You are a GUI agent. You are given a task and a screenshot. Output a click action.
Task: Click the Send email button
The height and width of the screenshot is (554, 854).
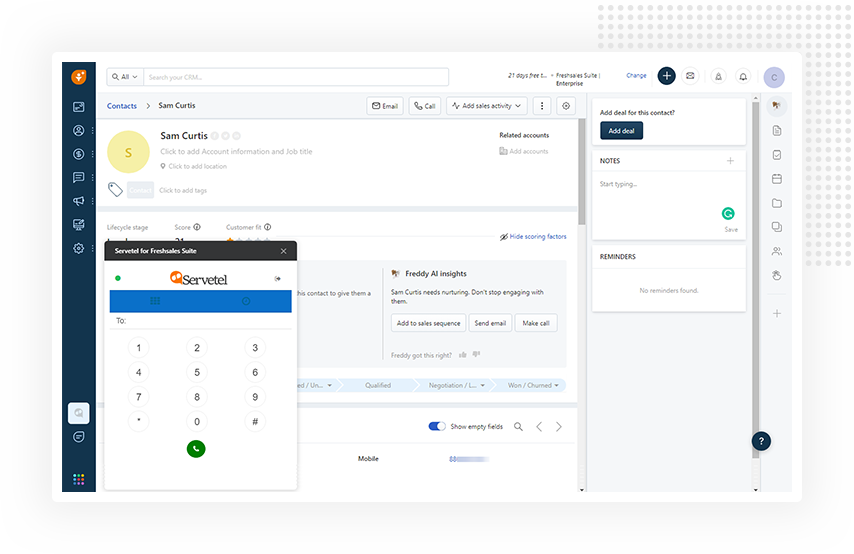(x=490, y=323)
